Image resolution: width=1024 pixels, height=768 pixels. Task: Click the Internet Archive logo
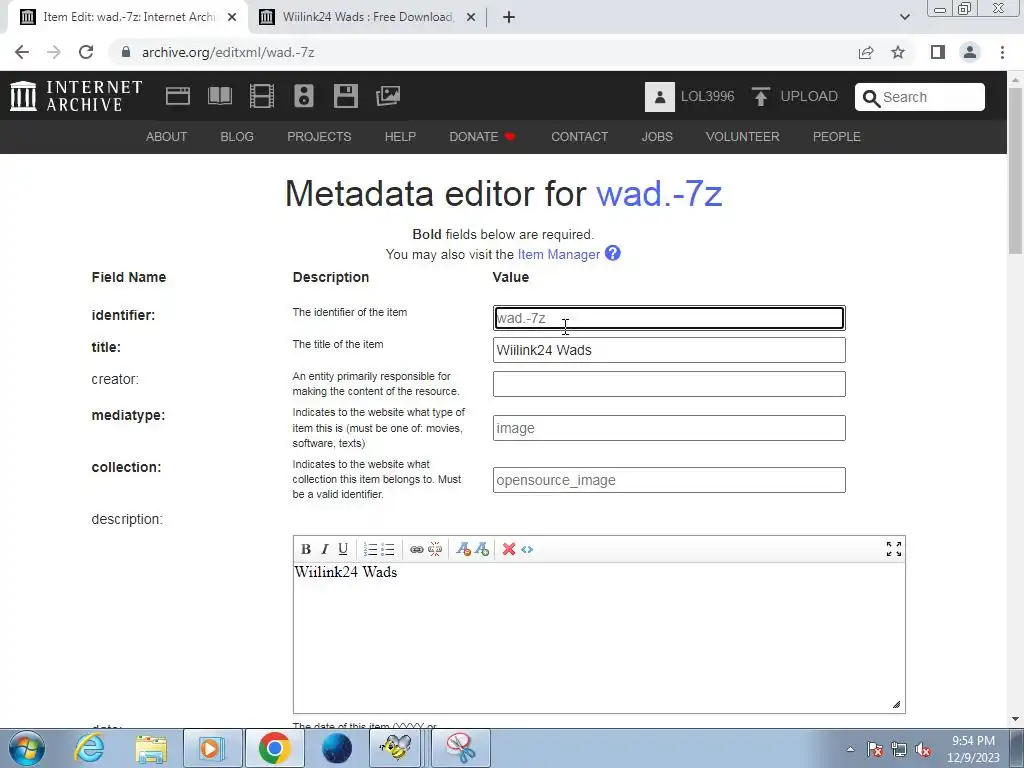pyautogui.click(x=76, y=96)
